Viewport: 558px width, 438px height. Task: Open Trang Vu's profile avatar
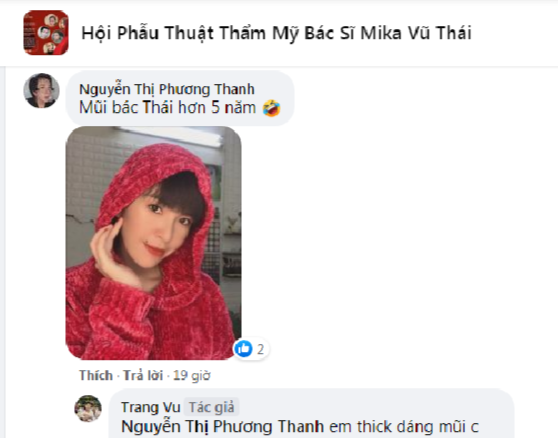88,408
